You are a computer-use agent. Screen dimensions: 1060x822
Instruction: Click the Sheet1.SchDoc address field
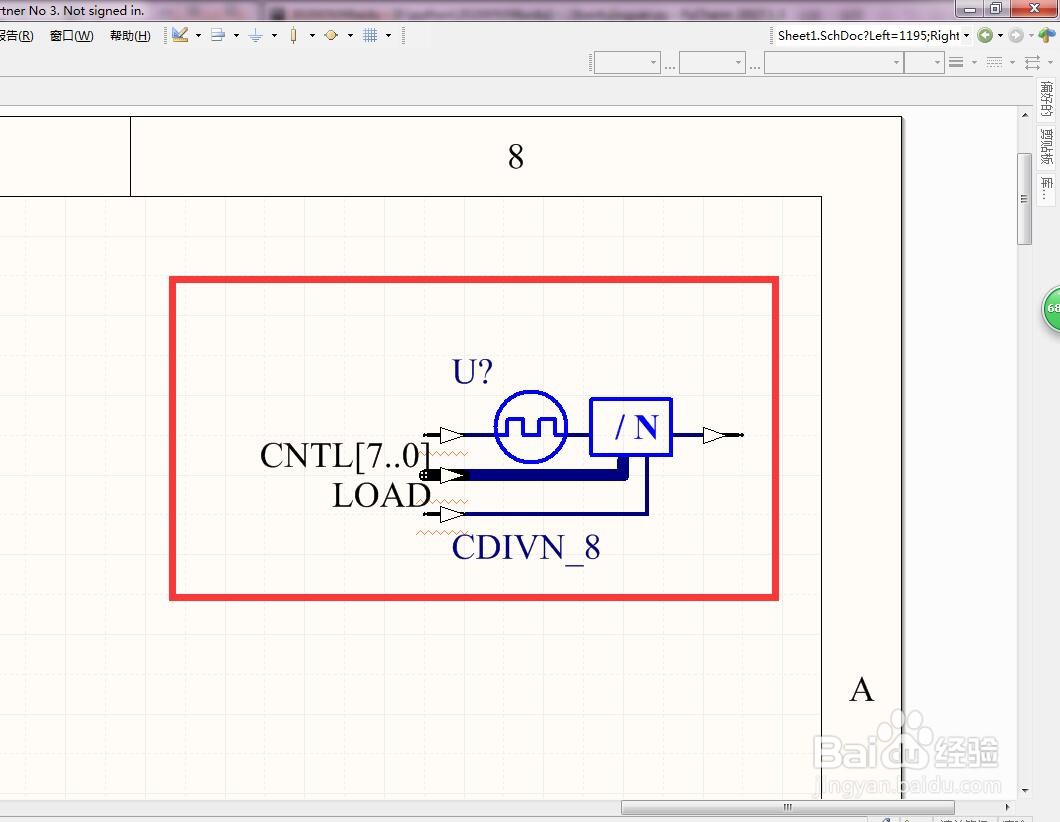tap(868, 35)
